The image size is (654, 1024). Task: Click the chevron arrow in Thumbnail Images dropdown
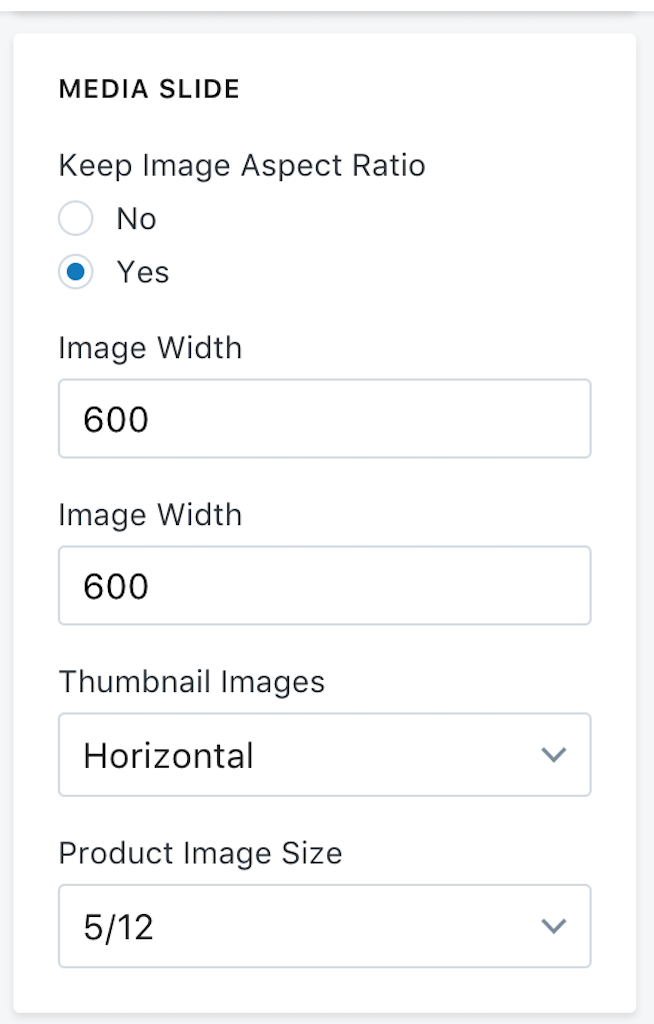tap(553, 754)
